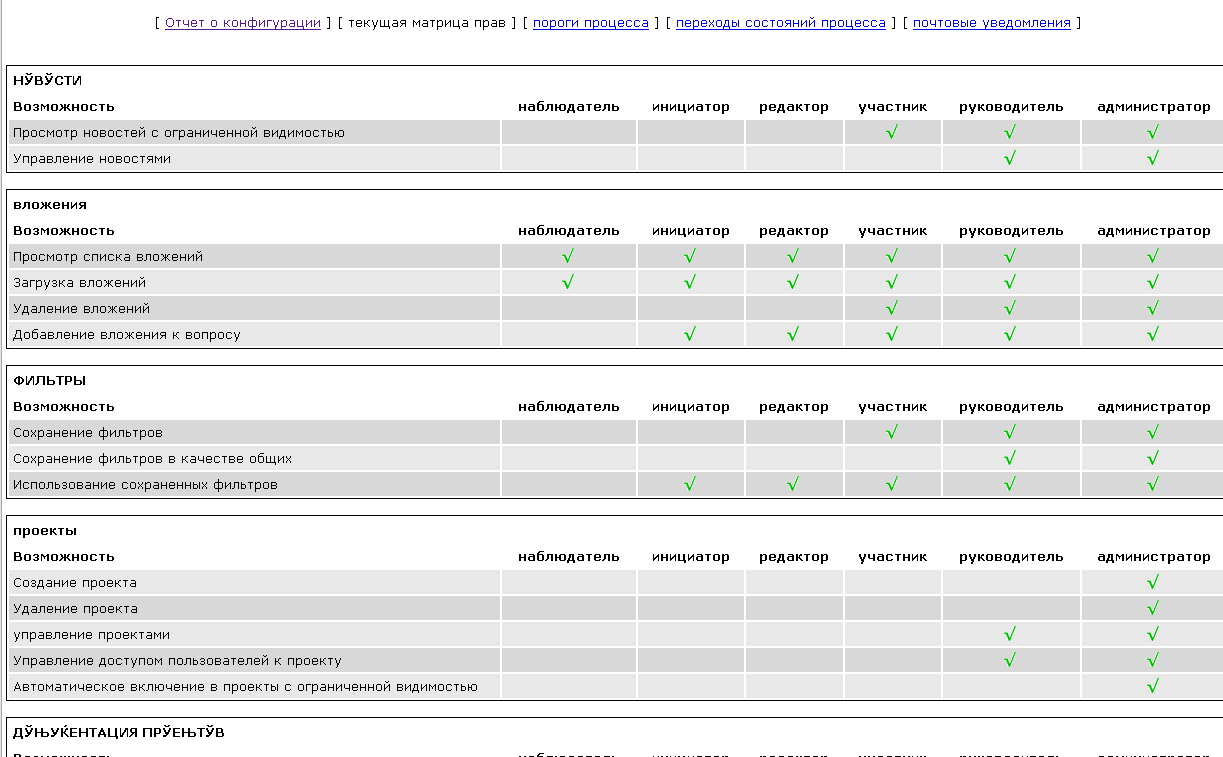Click редактор checkmark for Использование сохраненных фильтров
Viewport: 1223px width, 757px height.
[x=793, y=484]
